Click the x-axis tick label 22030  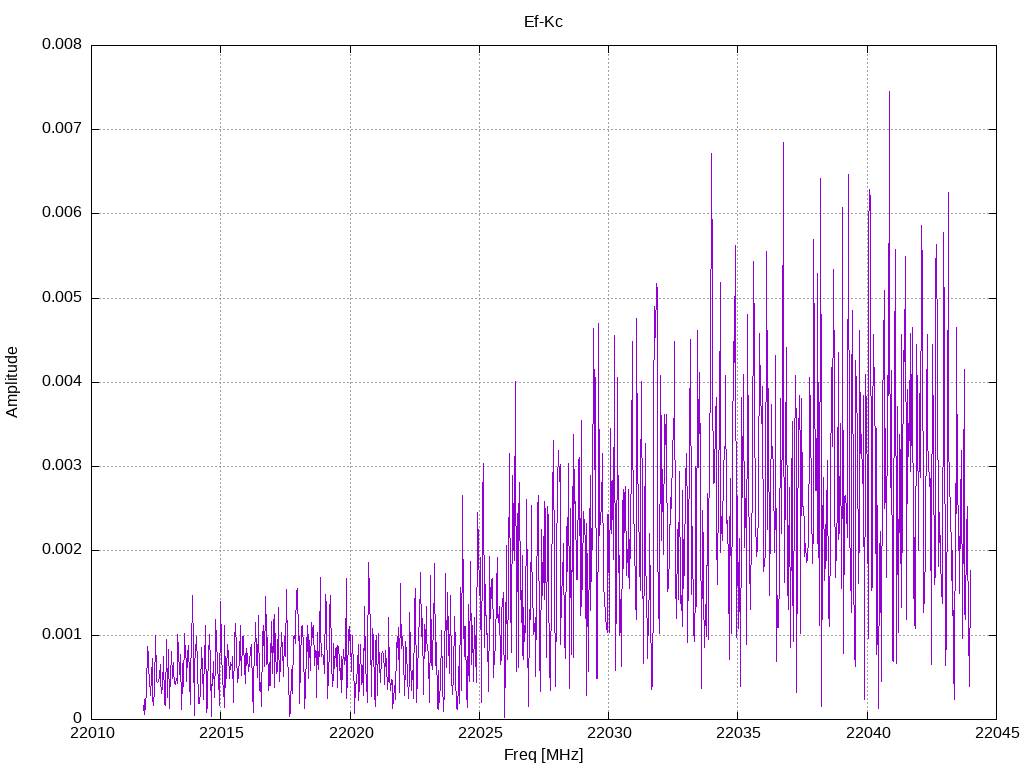pos(609,733)
